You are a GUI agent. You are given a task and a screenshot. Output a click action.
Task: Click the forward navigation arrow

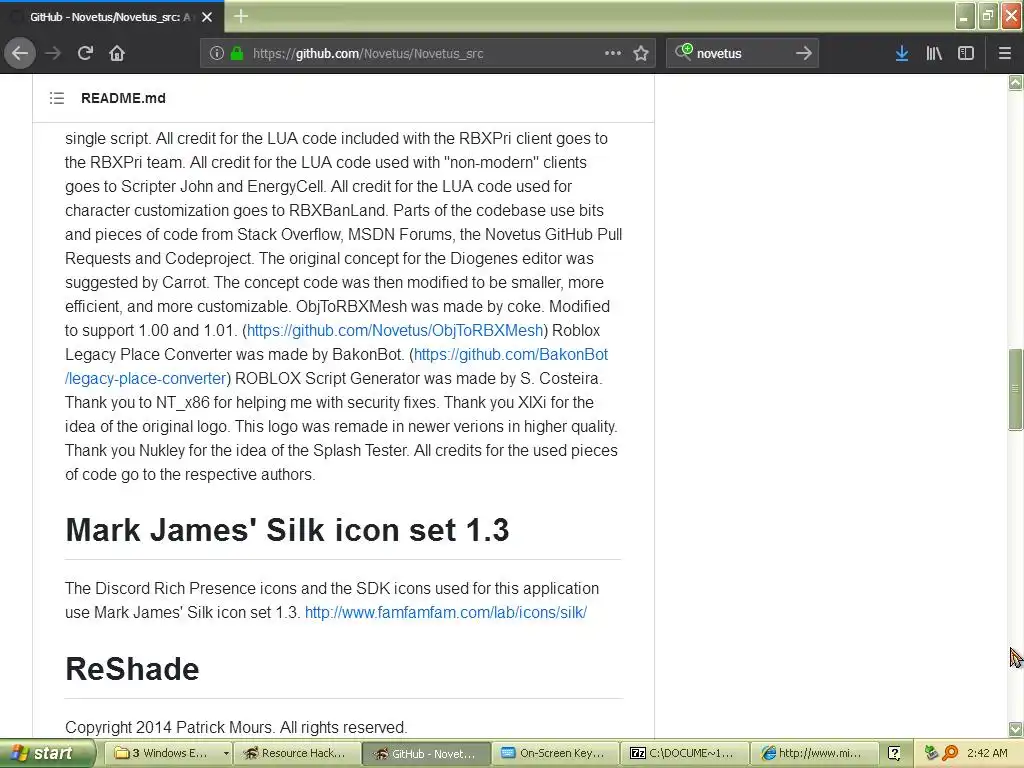point(53,53)
